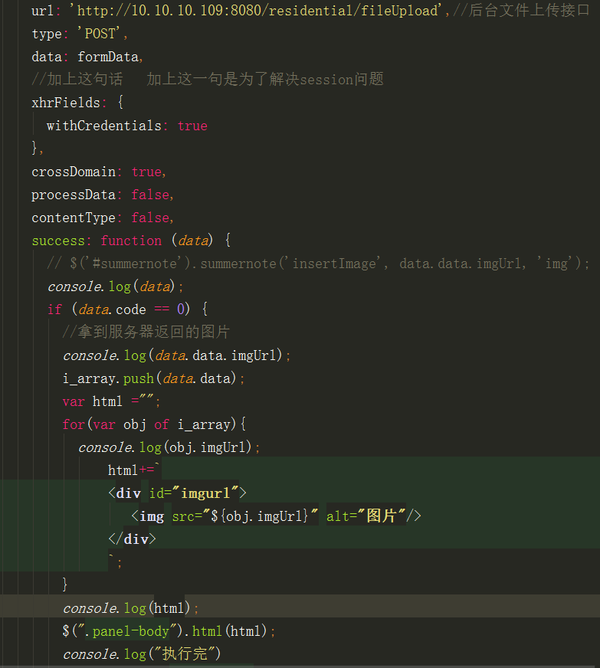Click processData false value
Screen dimensions: 600x668
pyautogui.click(x=150, y=194)
